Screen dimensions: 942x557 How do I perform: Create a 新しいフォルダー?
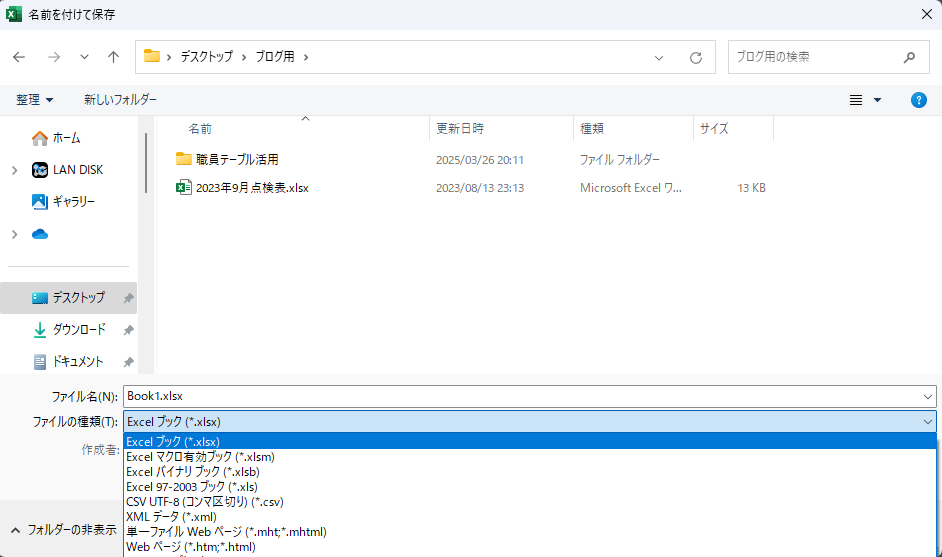coord(120,100)
